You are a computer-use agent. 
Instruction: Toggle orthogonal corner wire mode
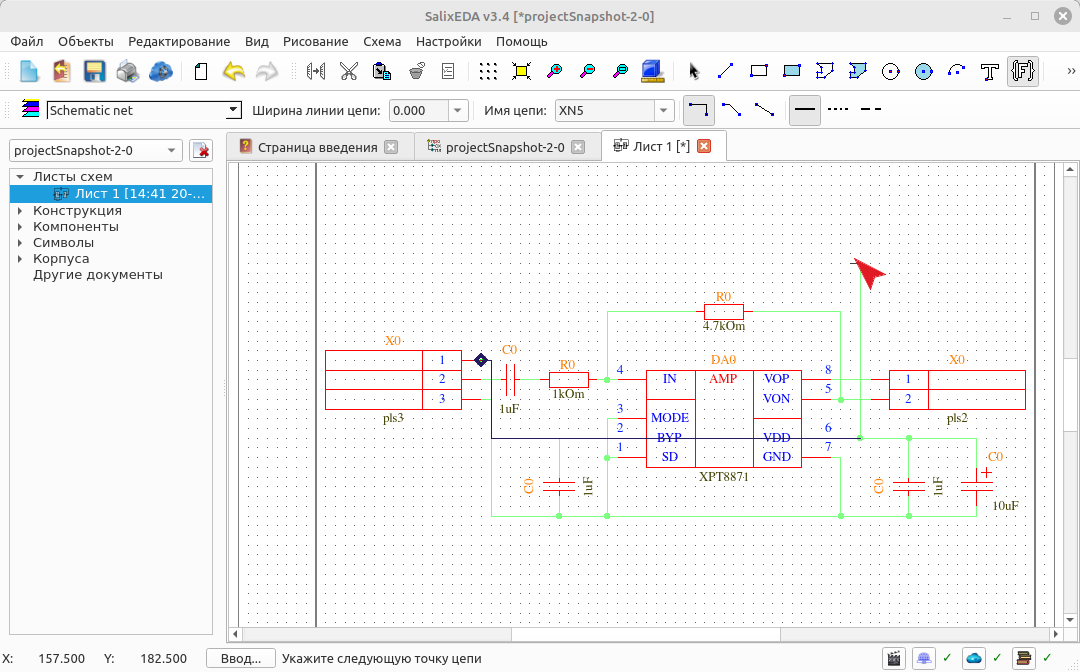click(698, 110)
